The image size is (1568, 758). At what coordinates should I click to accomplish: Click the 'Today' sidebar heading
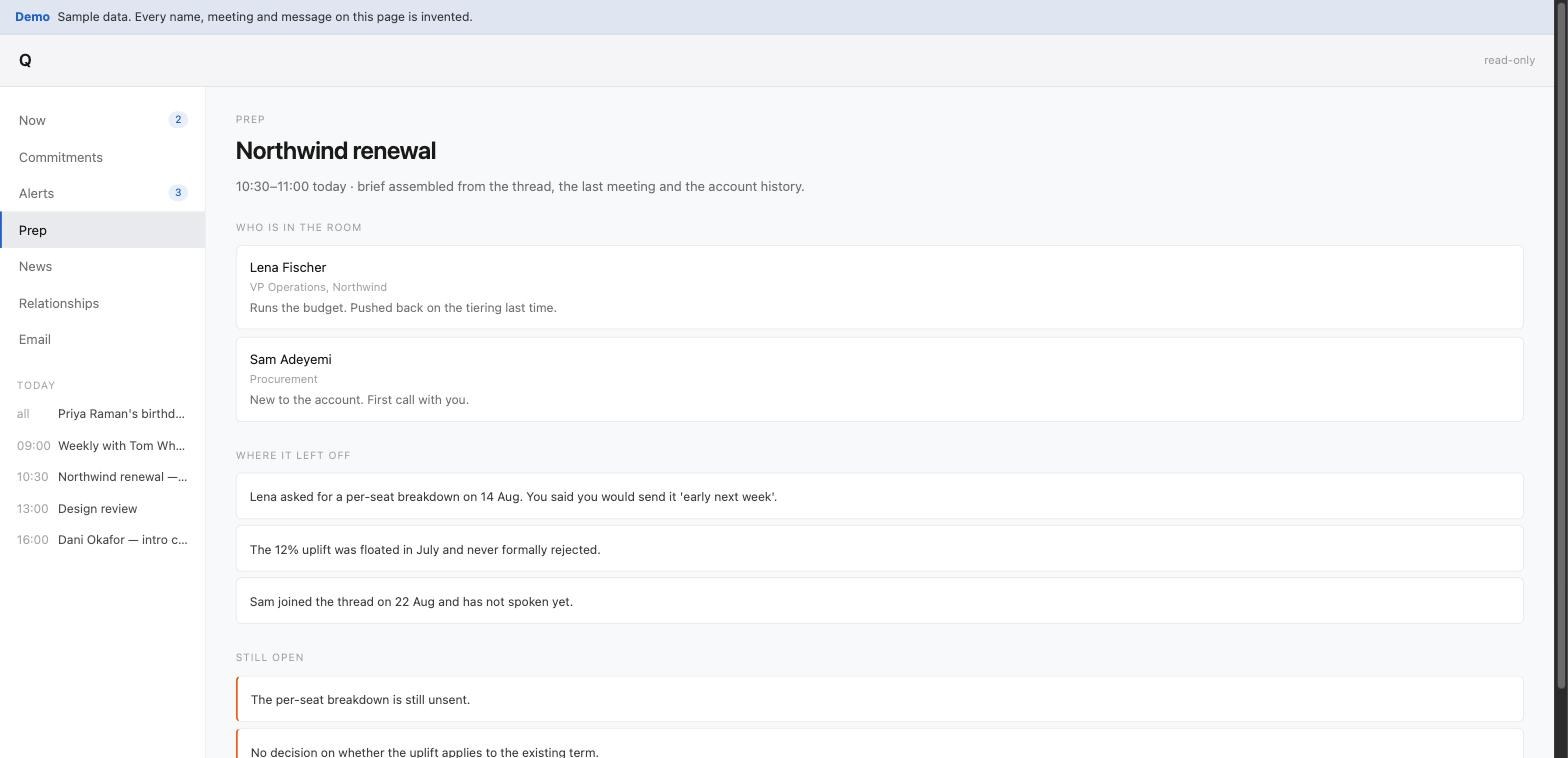click(x=36, y=386)
